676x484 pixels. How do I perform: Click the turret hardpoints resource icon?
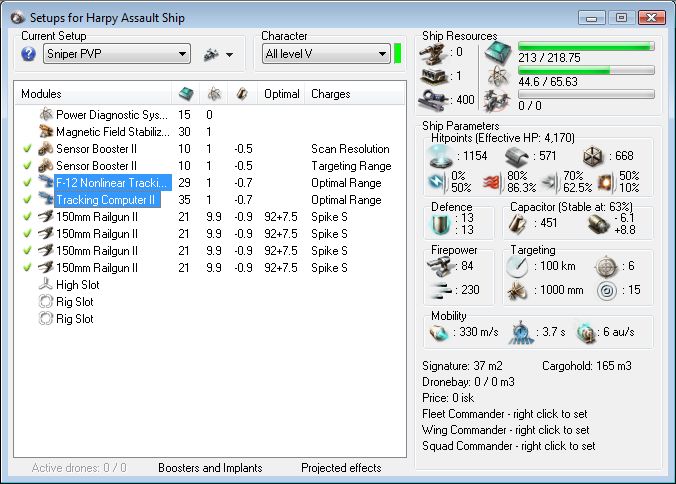click(433, 53)
